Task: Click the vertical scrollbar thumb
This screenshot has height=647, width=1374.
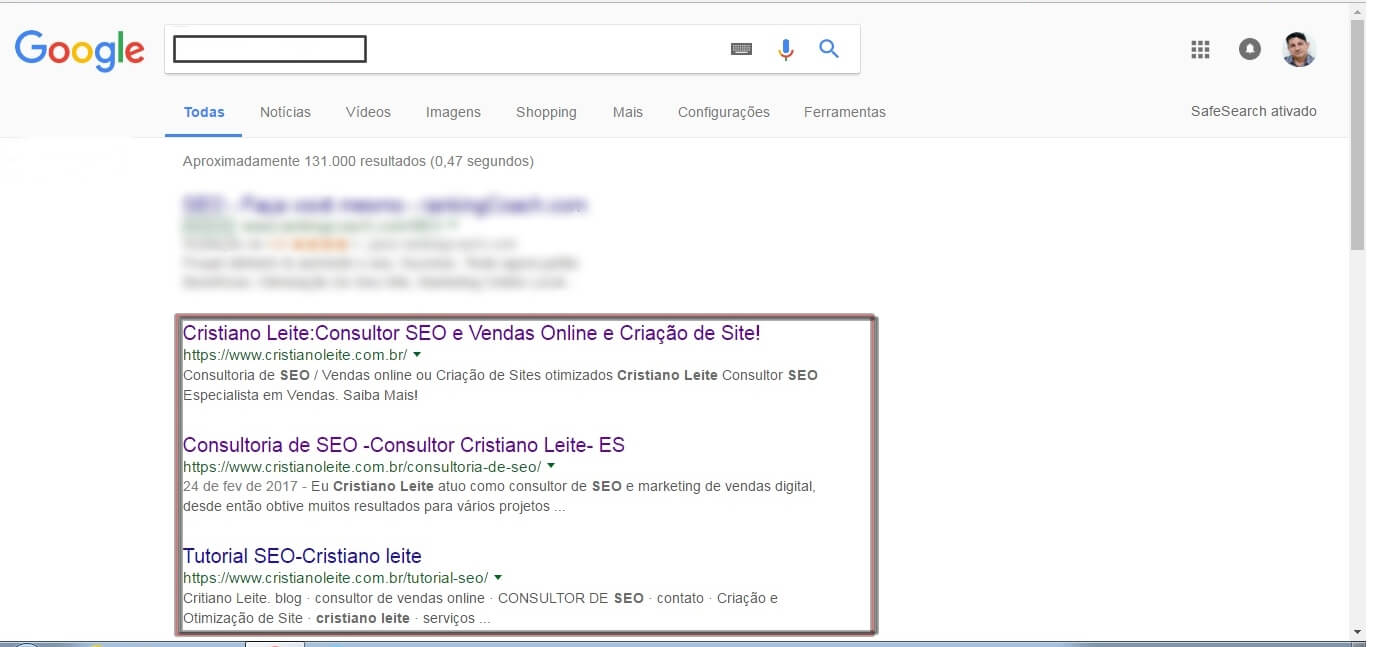Action: click(1357, 134)
